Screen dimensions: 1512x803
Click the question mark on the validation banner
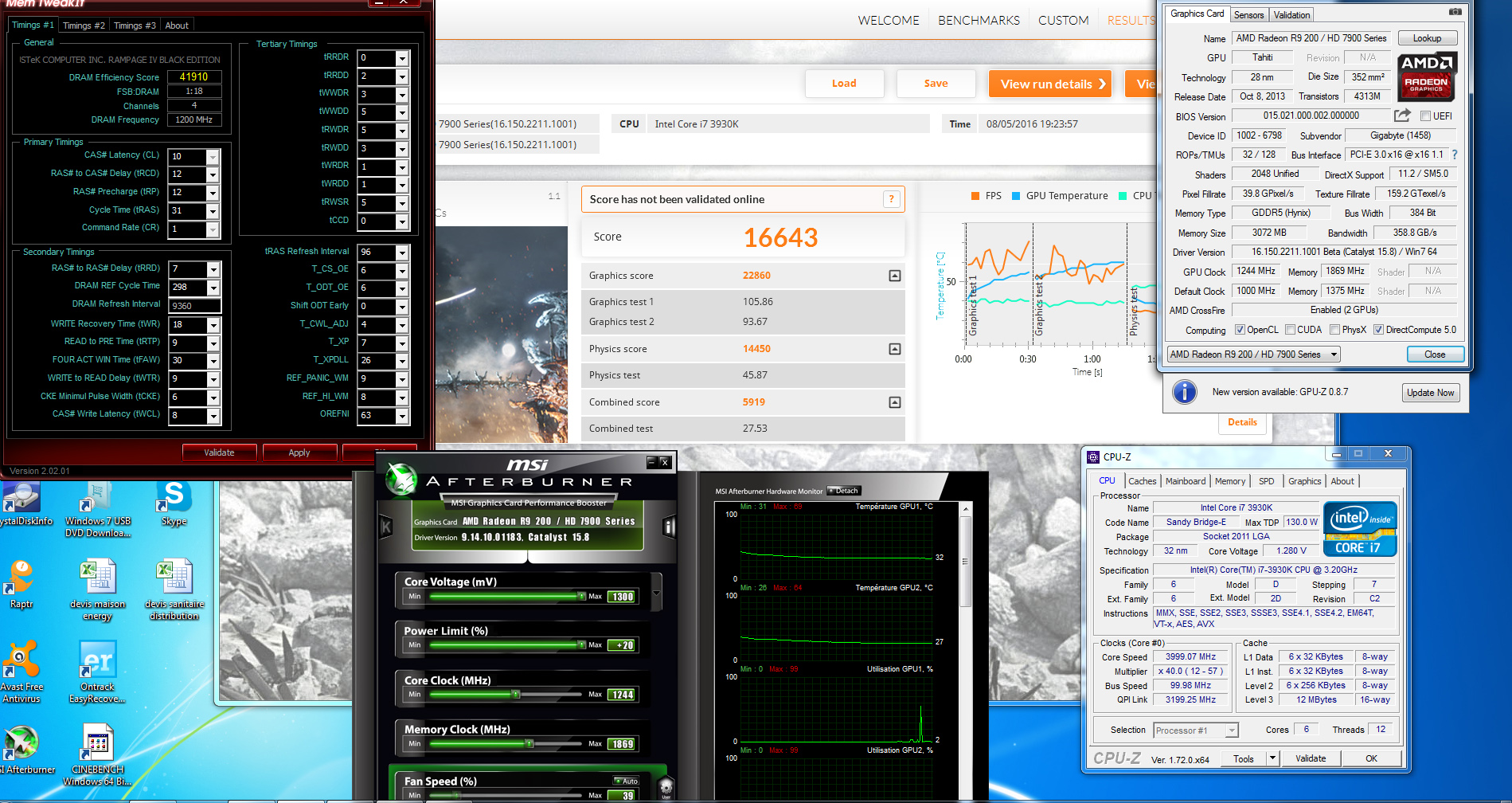(892, 199)
